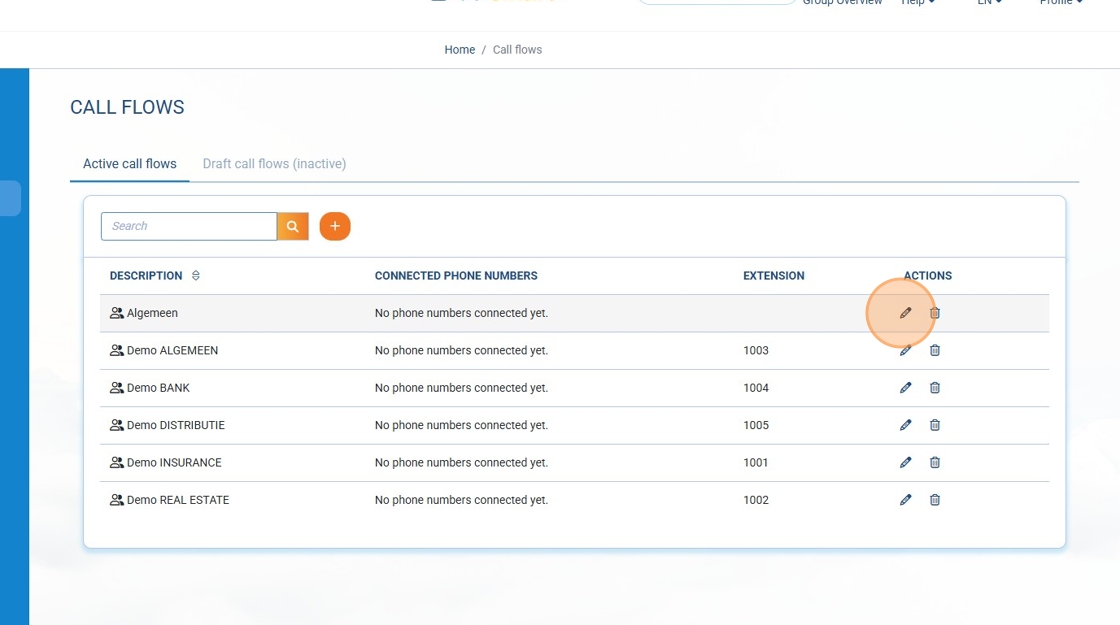Delete the Demo INSURANCE call flow

tap(935, 462)
